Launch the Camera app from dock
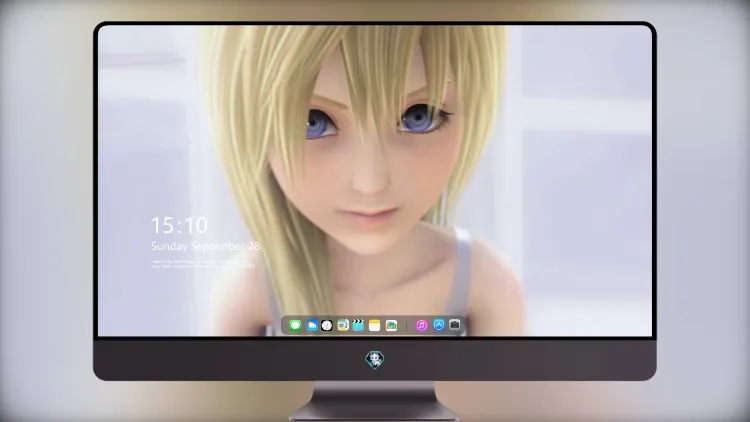This screenshot has width=750, height=422. point(455,325)
